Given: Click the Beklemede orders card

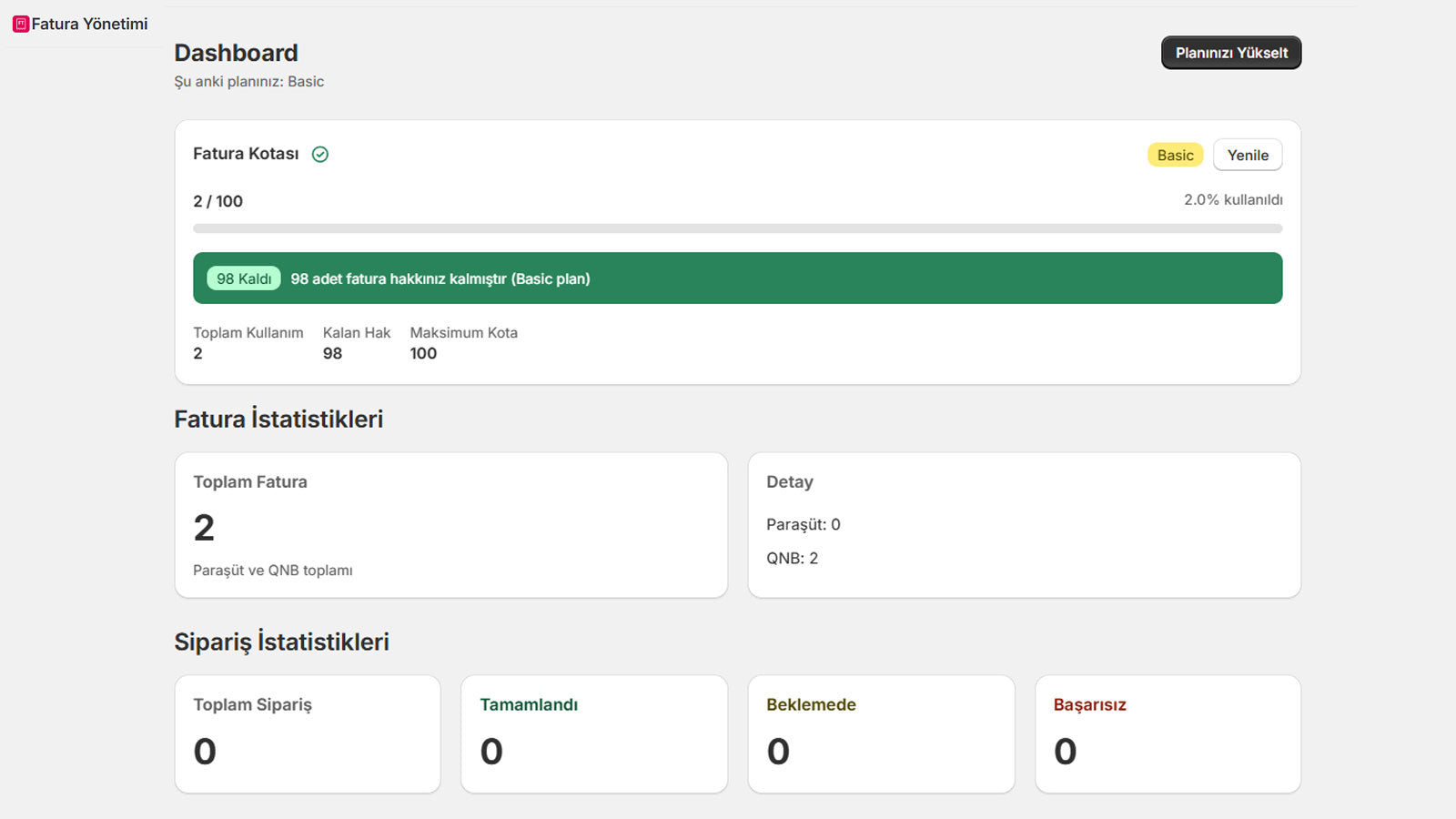Looking at the screenshot, I should click(x=880, y=733).
